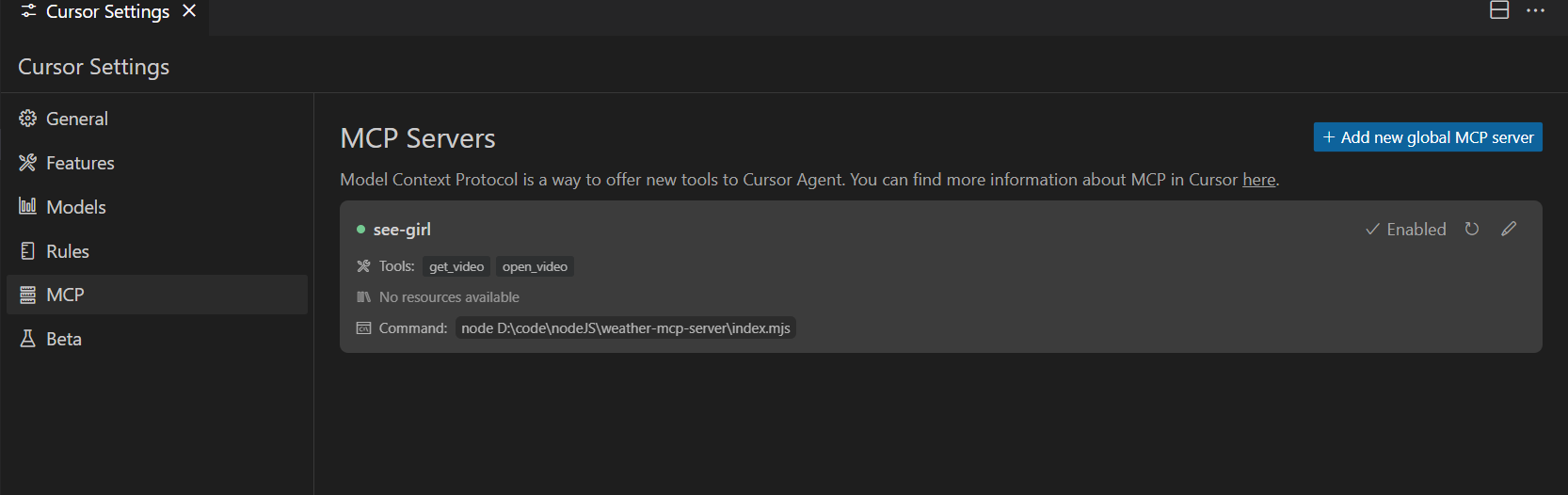1568x495 pixels.
Task: Click the Models chart icon in sidebar
Action: click(x=27, y=206)
